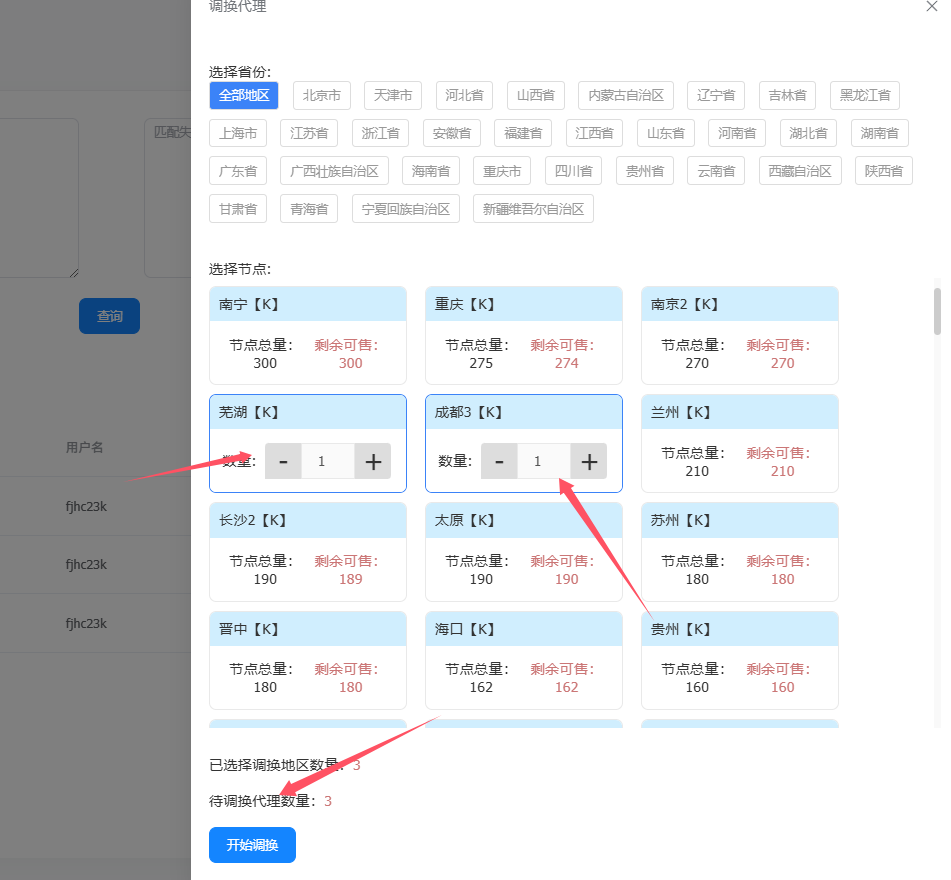Decrease 成都3 node quantity with minus
This screenshot has height=880, width=951.
pos(499,461)
